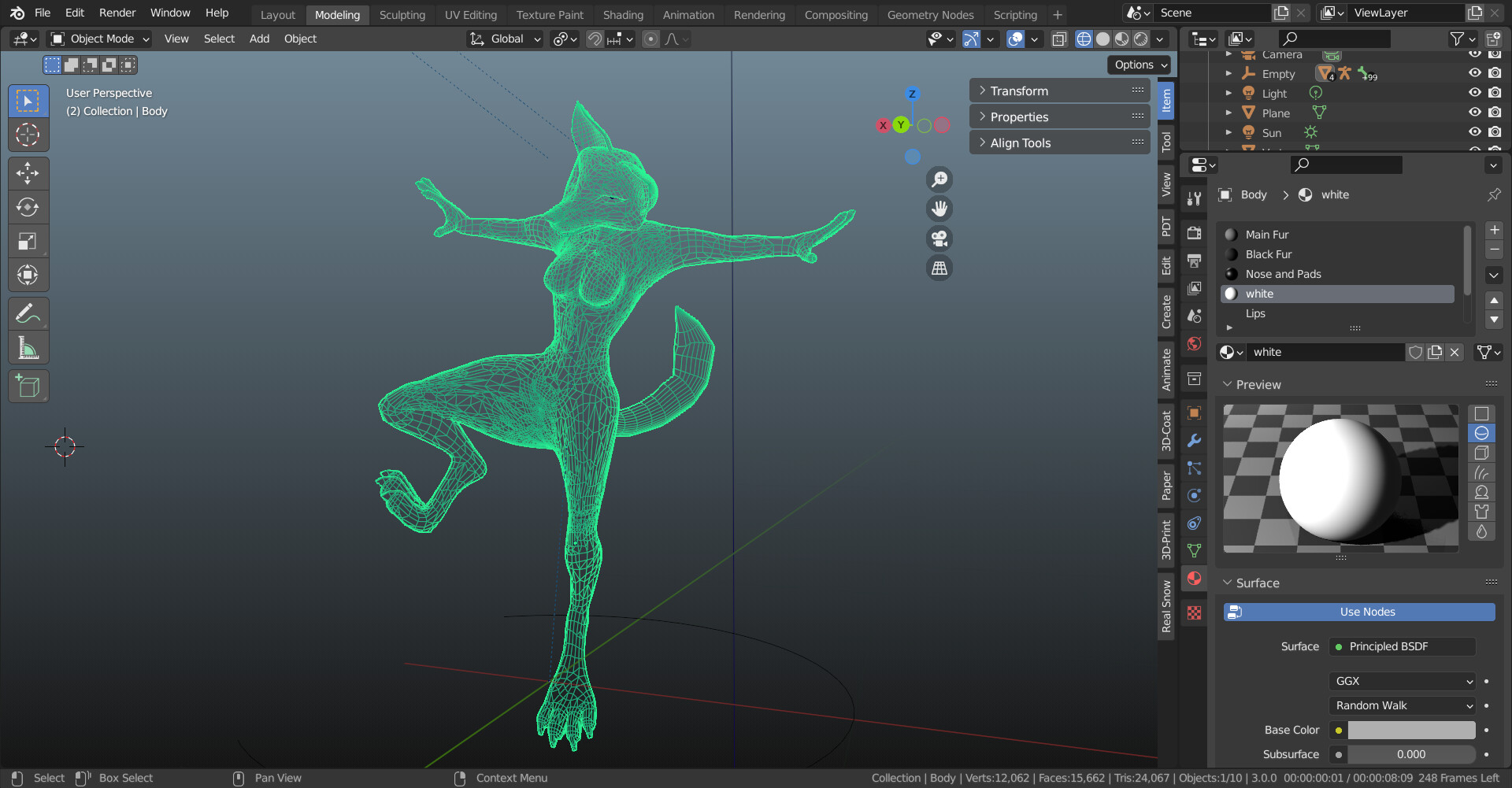Open the Modifier properties tab
Screen dimensions: 1512x788
[x=1194, y=442]
